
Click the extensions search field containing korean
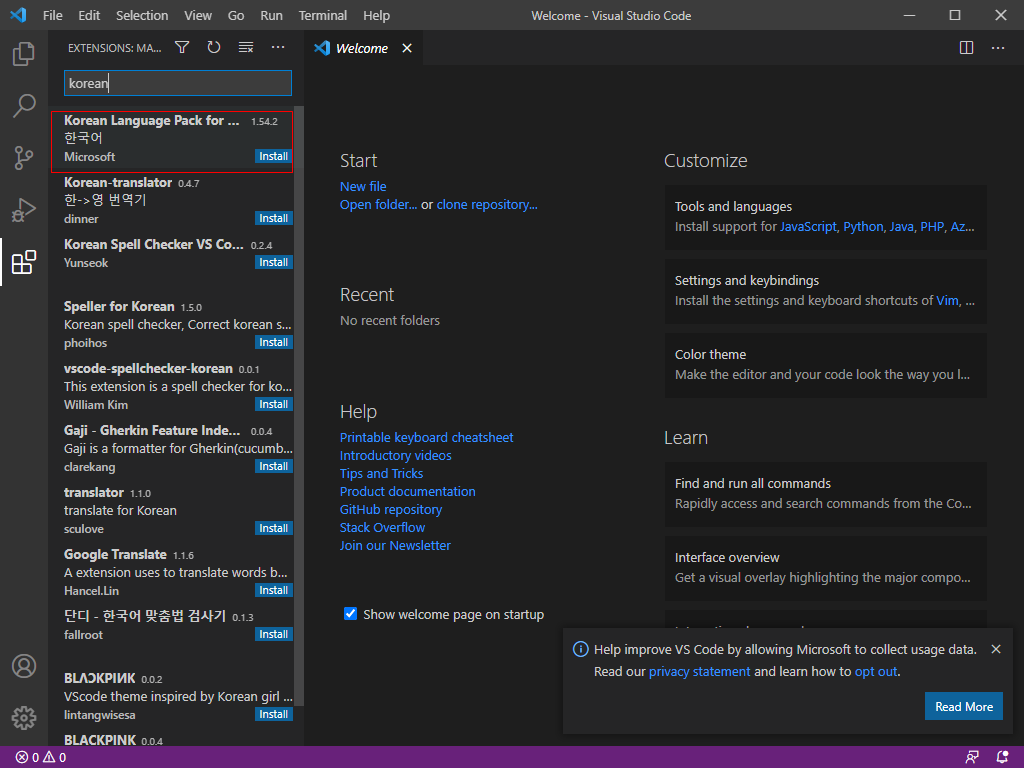(178, 83)
